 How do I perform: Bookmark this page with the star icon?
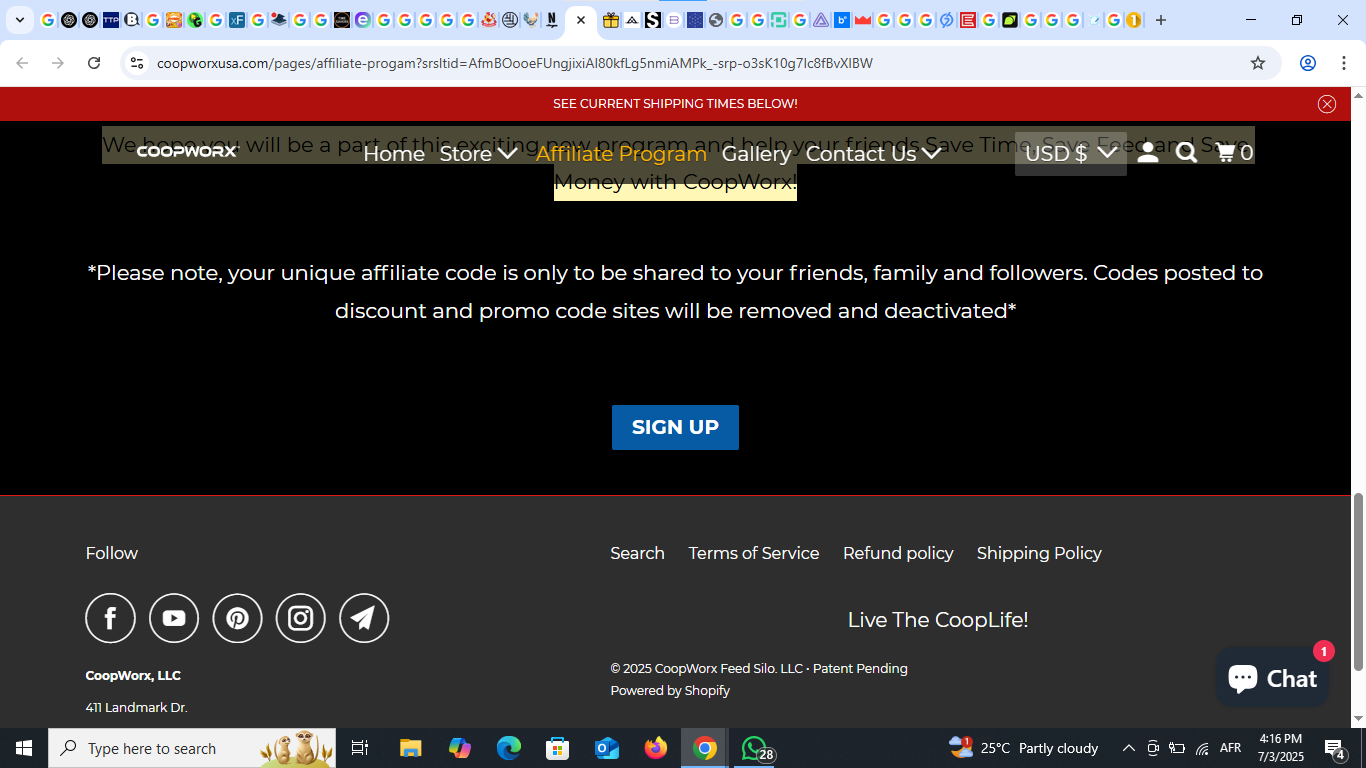tap(1258, 63)
